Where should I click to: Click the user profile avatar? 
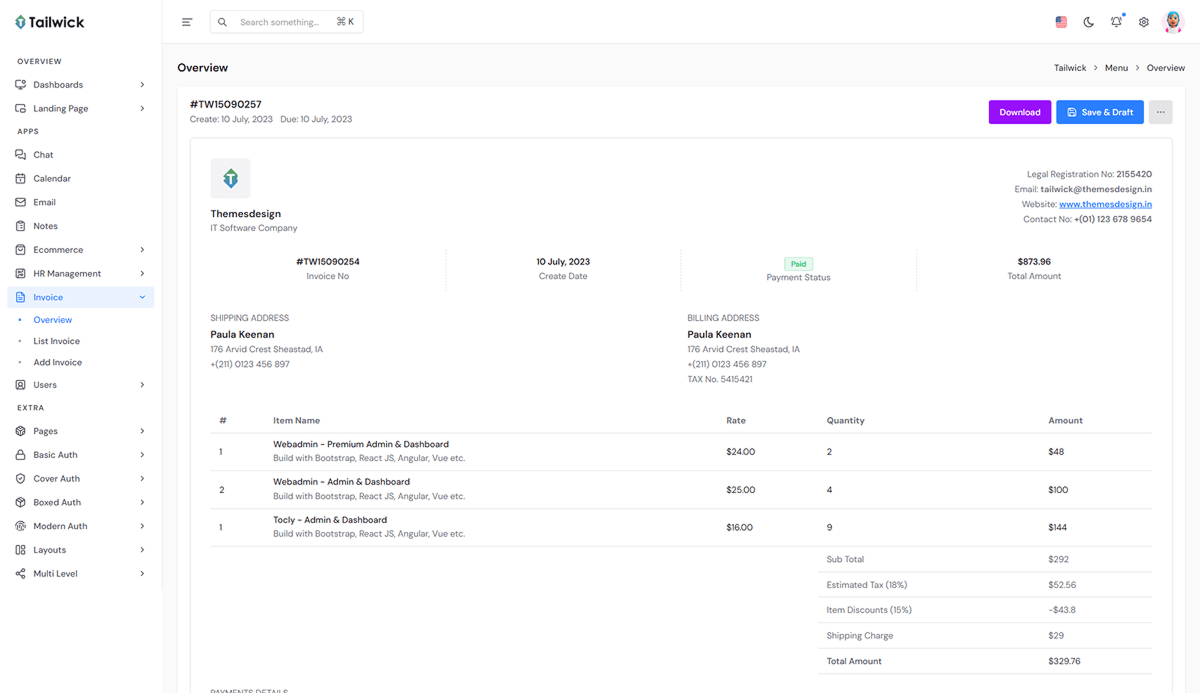(x=1173, y=22)
